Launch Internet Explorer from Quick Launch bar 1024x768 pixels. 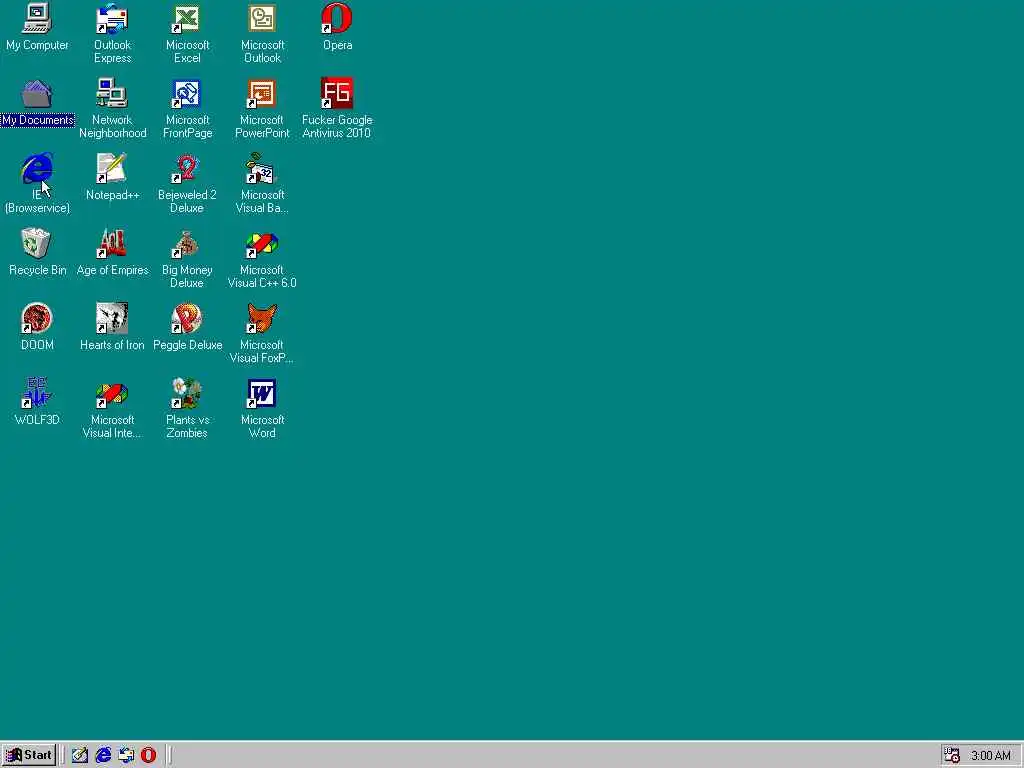pos(103,755)
